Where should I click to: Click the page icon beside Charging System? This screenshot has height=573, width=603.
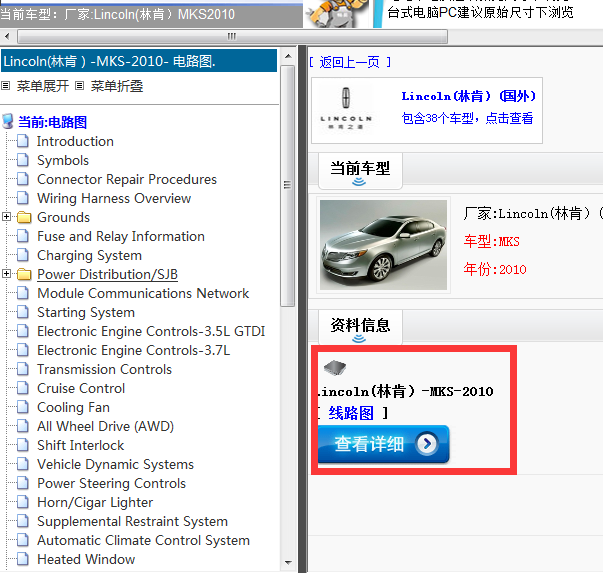pos(23,255)
